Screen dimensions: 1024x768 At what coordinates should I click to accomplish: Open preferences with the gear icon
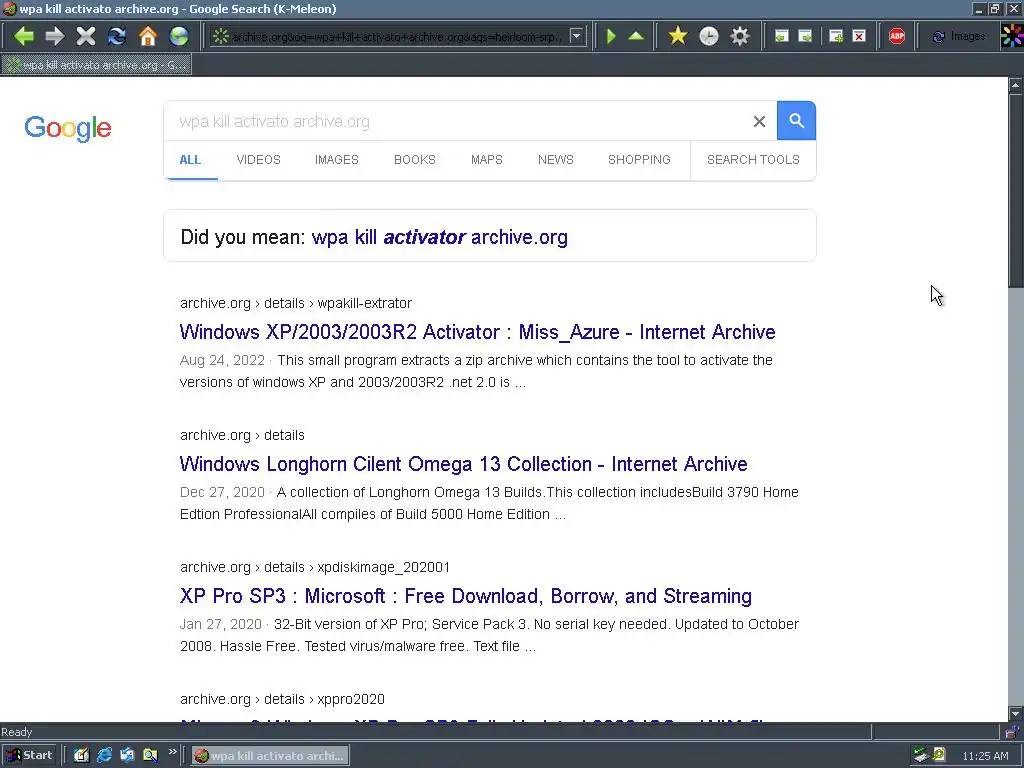pos(739,36)
